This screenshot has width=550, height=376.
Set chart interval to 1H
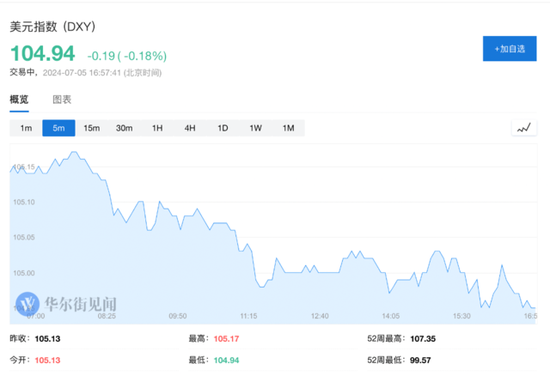coord(157,128)
